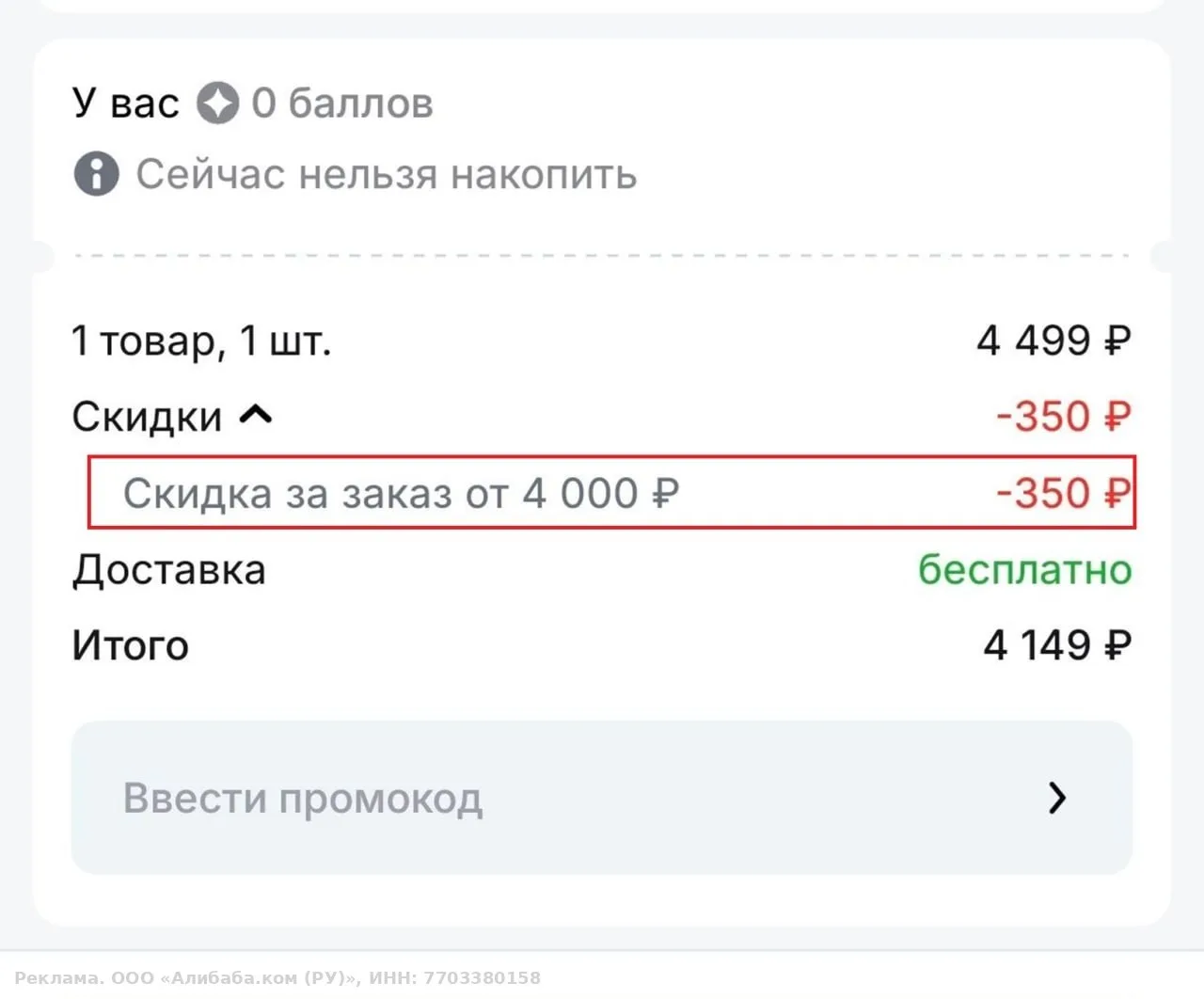1204x999 pixels.
Task: Click the advertising disclaimer 'Реклама. ООО Алибаба.ком'
Action: pyautogui.click(x=278, y=977)
